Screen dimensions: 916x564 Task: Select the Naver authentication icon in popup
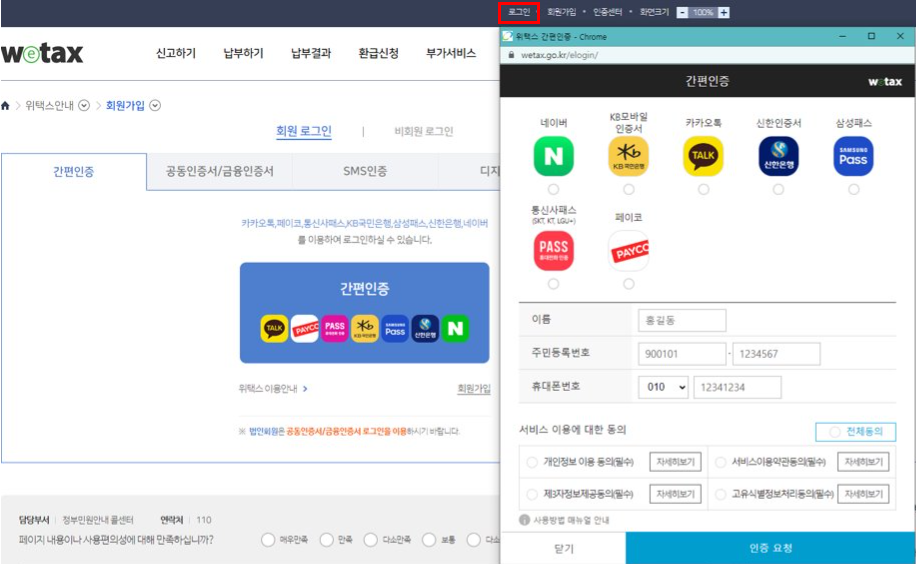[x=553, y=156]
